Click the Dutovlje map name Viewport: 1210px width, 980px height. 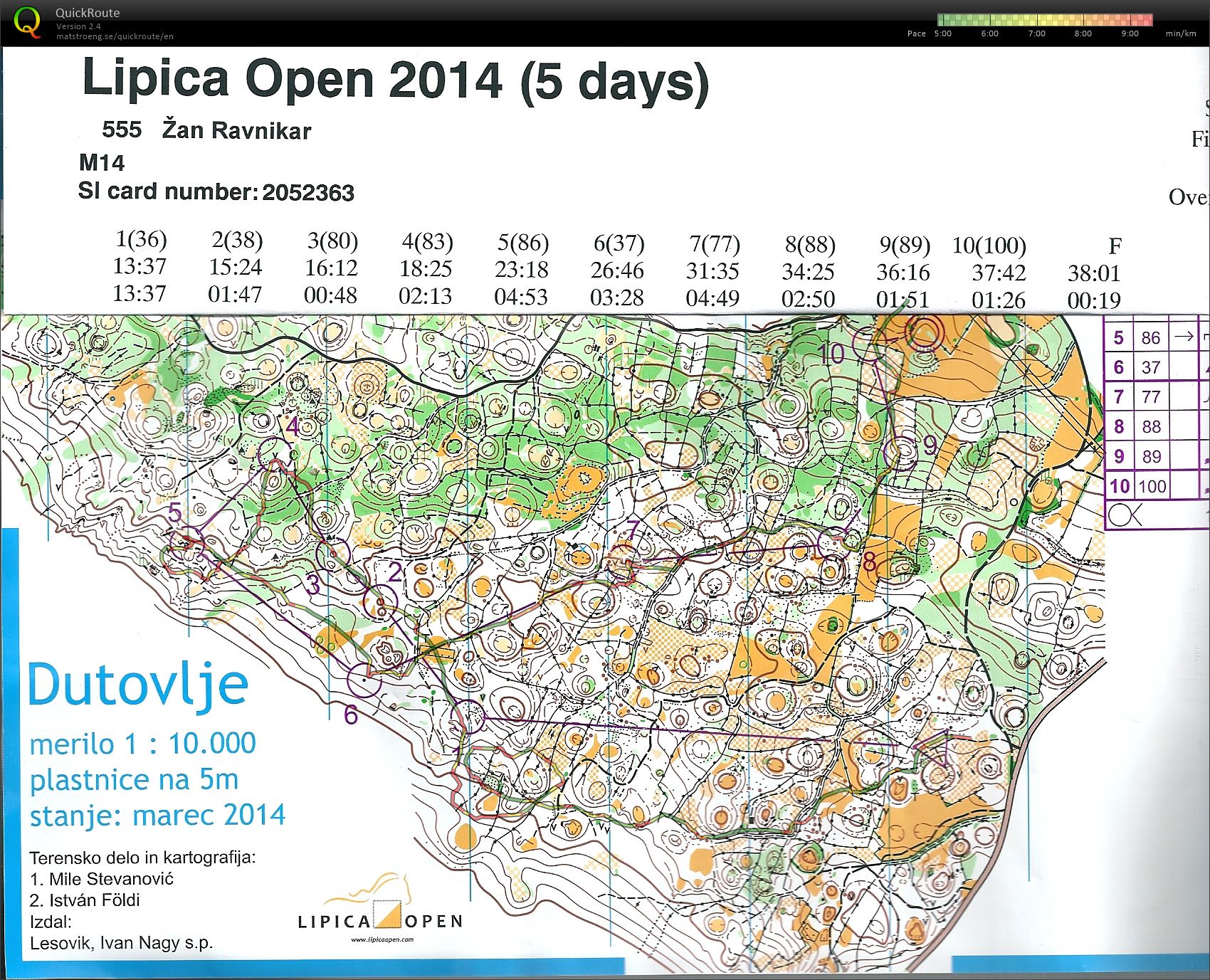click(x=138, y=685)
